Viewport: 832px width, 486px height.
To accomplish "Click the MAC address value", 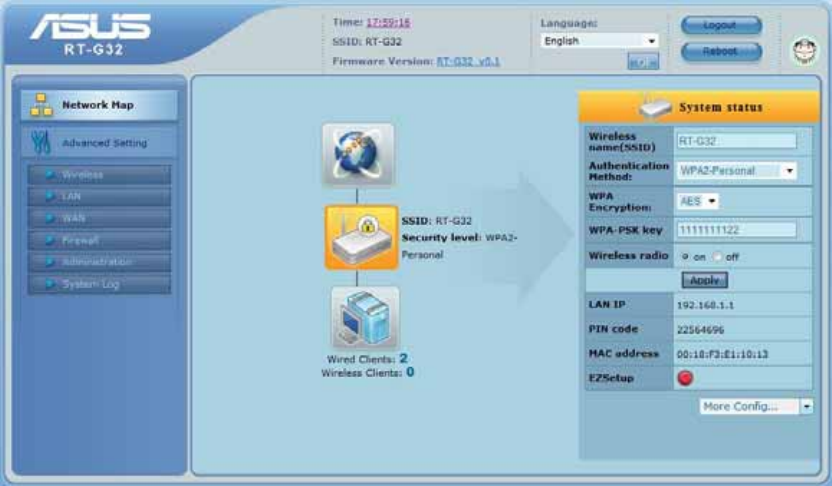I will click(722, 354).
